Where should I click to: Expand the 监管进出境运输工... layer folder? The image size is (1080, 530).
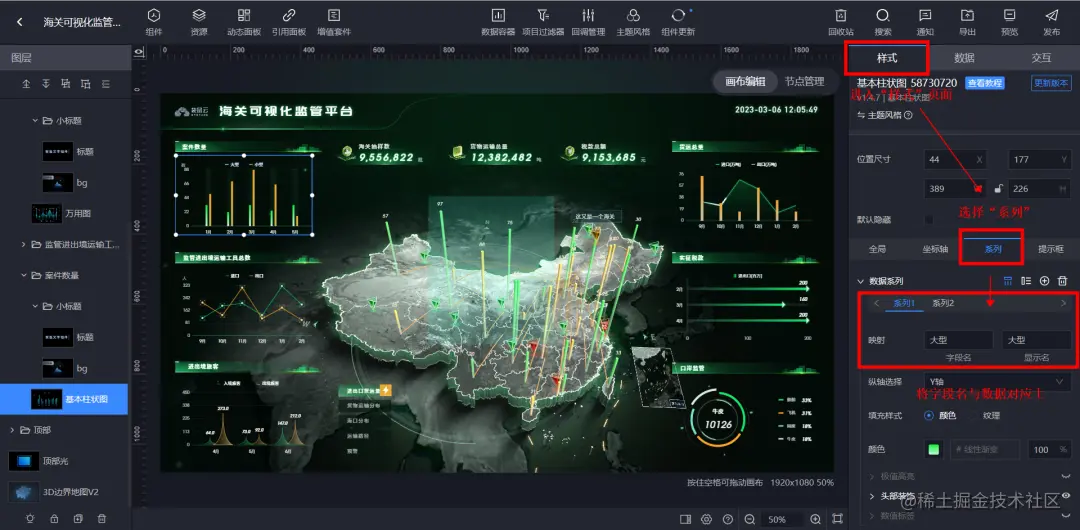pyautogui.click(x=23, y=244)
